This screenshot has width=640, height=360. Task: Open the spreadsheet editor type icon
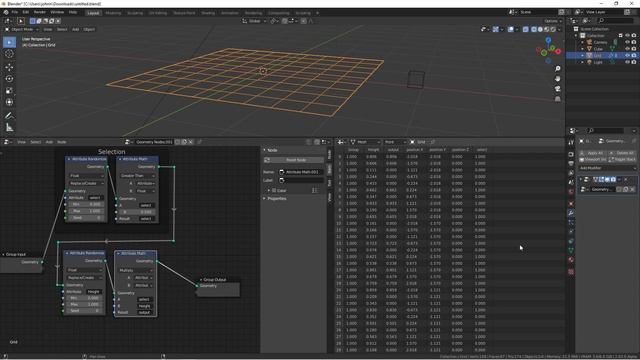(341, 142)
